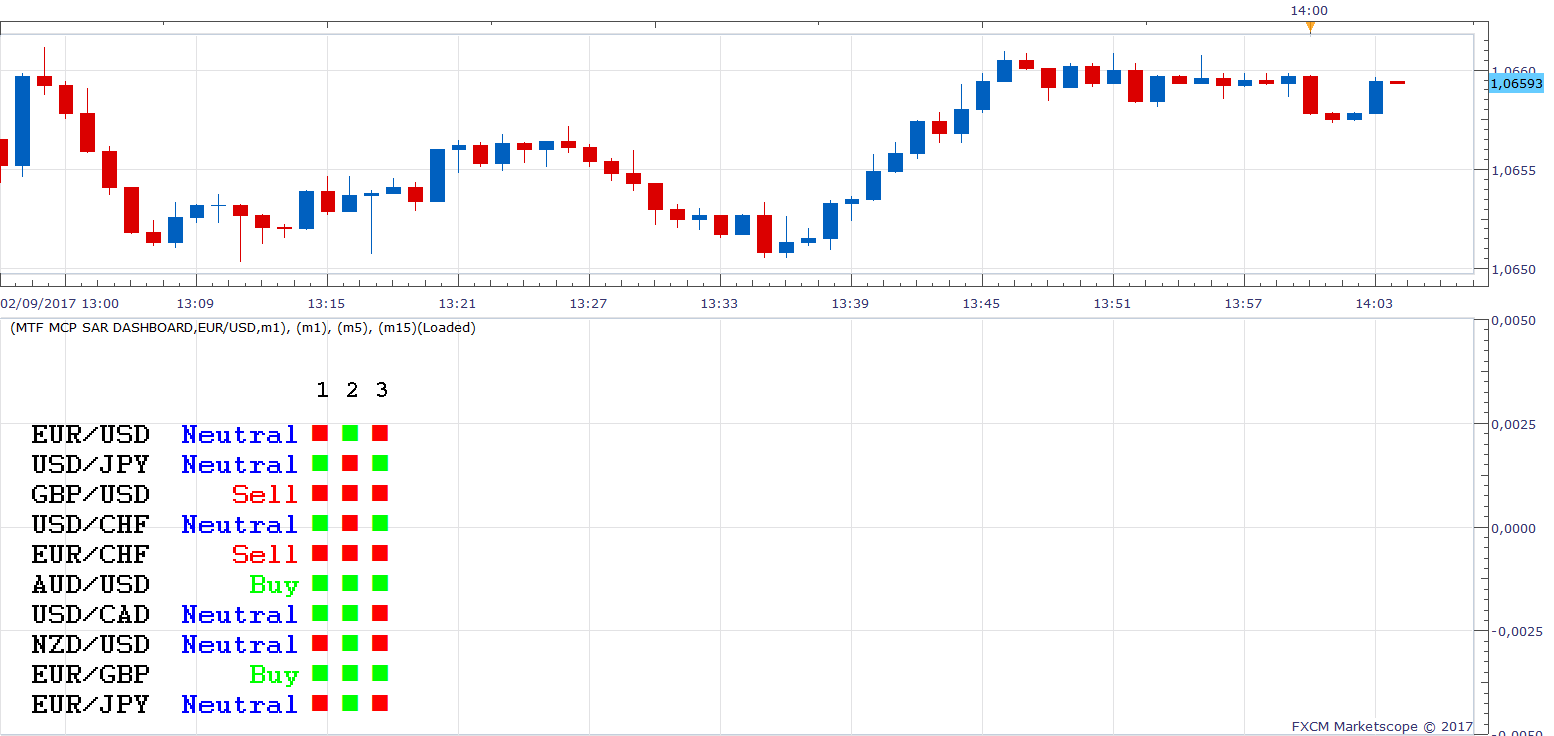Click the Buy signal for AUD/USD

pos(274,585)
